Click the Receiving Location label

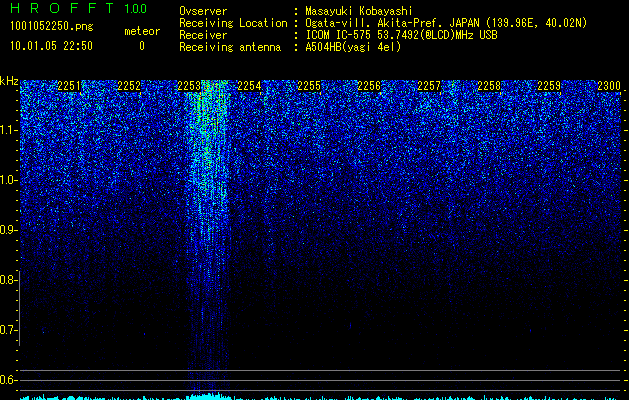click(x=233, y=23)
